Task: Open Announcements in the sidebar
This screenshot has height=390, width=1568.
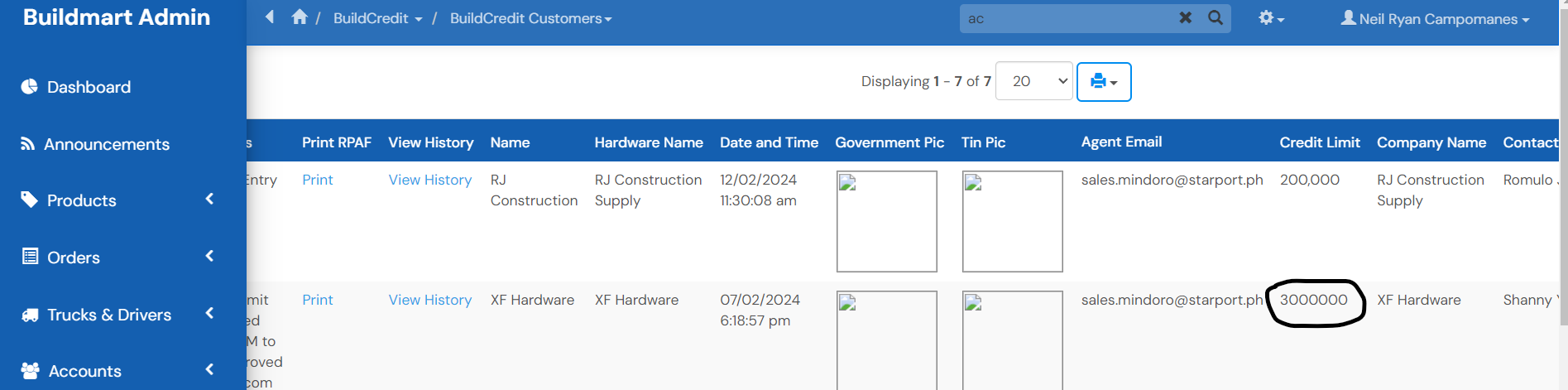Action: pos(106,144)
